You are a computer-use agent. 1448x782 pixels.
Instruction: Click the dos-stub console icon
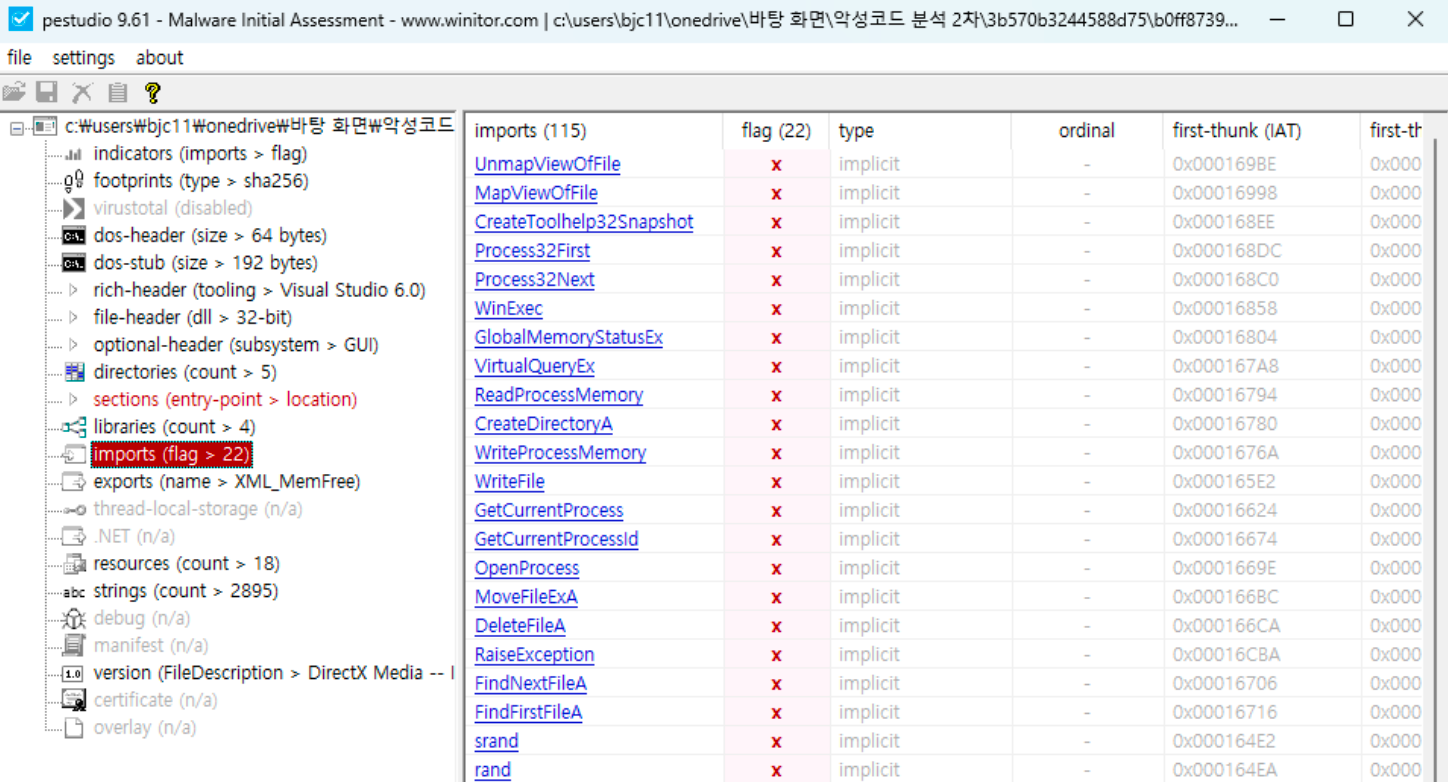click(x=74, y=263)
